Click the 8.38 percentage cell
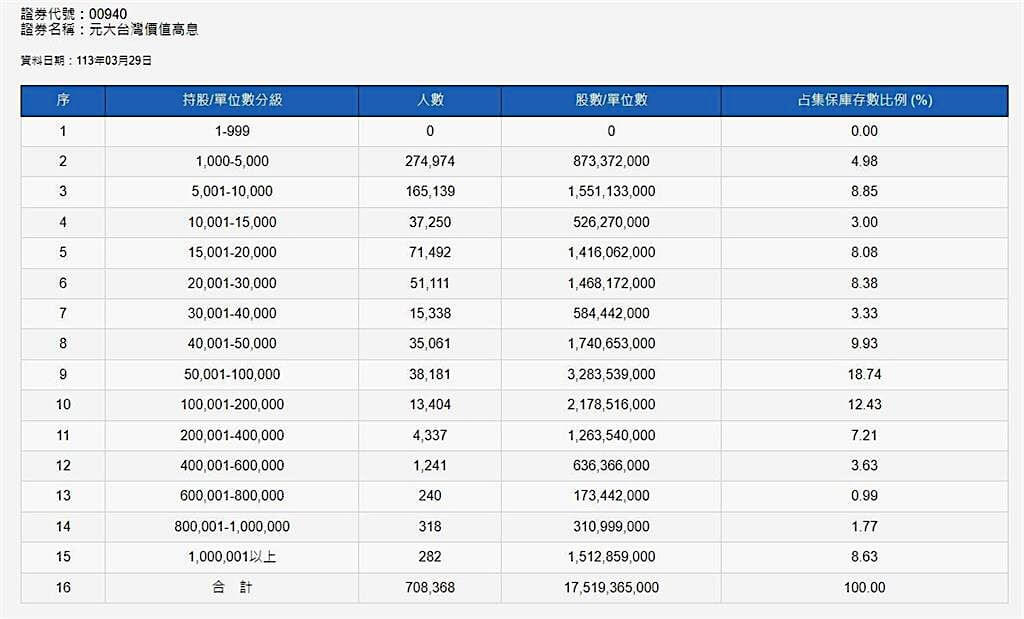This screenshot has height=619, width=1024. 864,283
